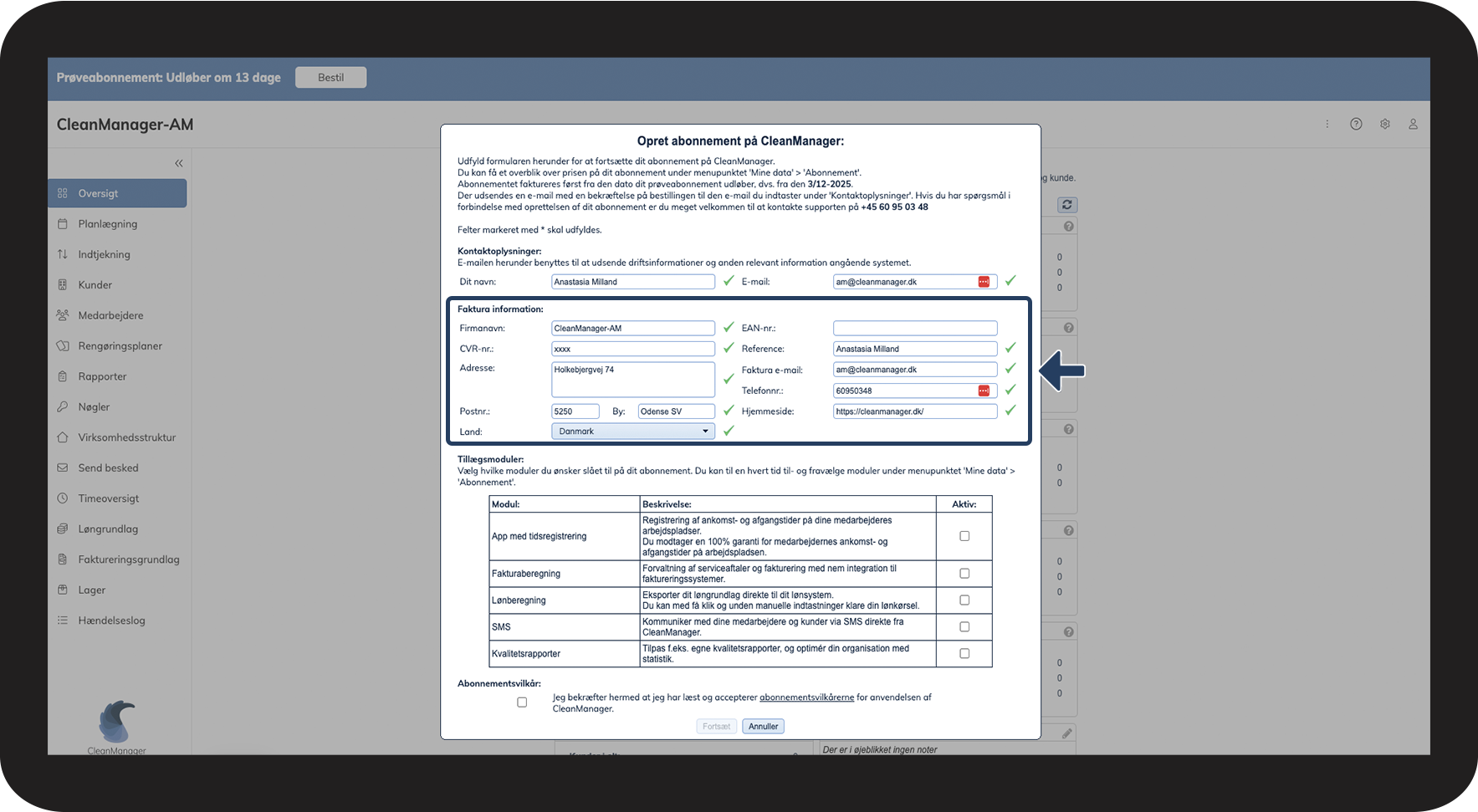Image resolution: width=1478 pixels, height=812 pixels.
Task: Click the support phone number '+45 60 95 03 48'
Action: 894,207
